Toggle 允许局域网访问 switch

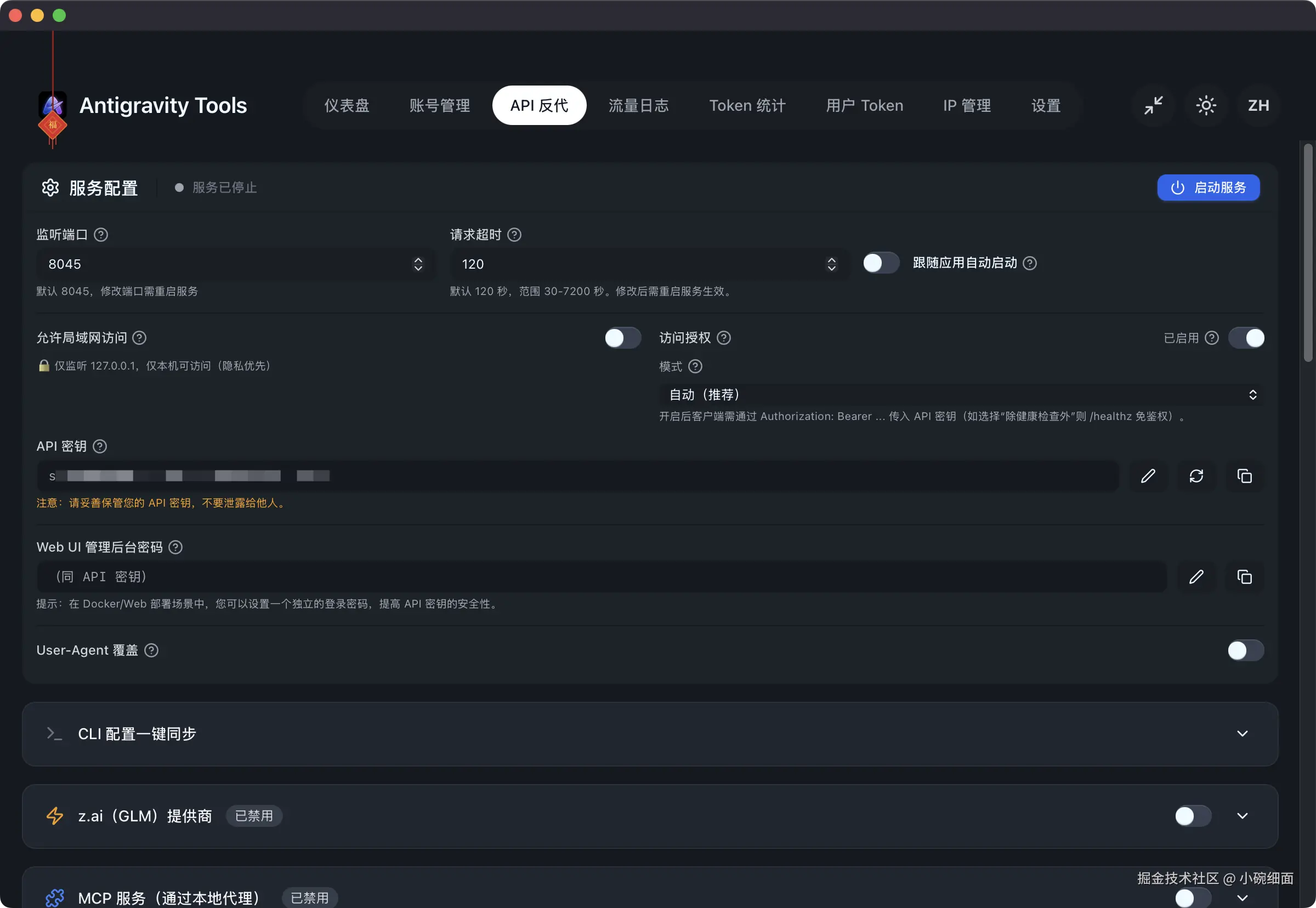[x=622, y=338]
